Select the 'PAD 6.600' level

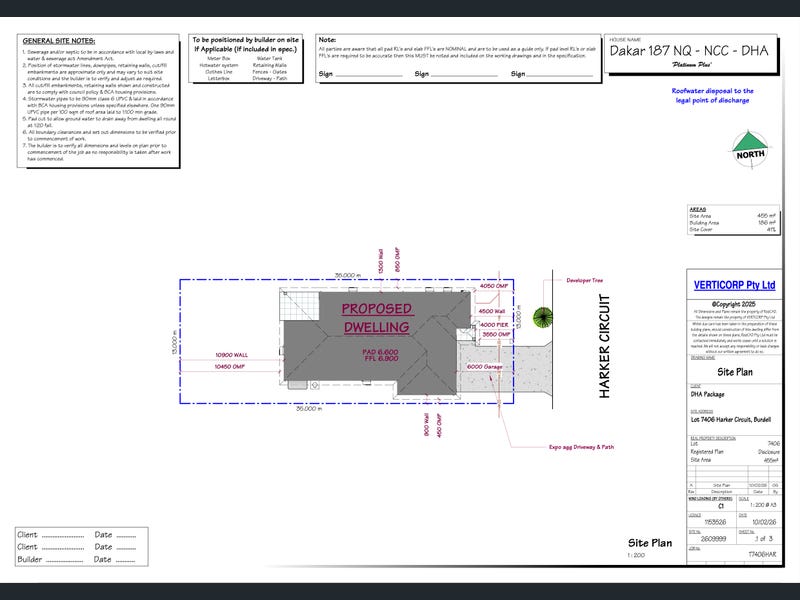(x=380, y=352)
